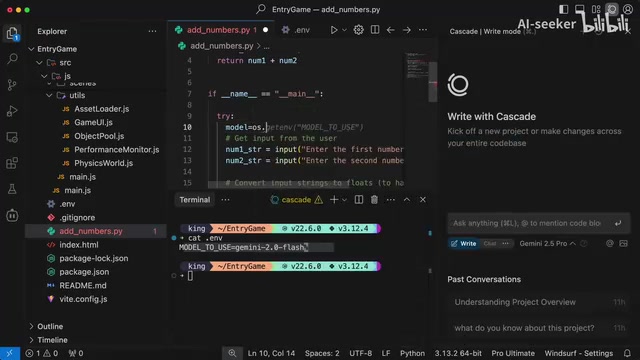Open .gitignore in explorer
The height and width of the screenshot is (360, 640).
click(77, 218)
